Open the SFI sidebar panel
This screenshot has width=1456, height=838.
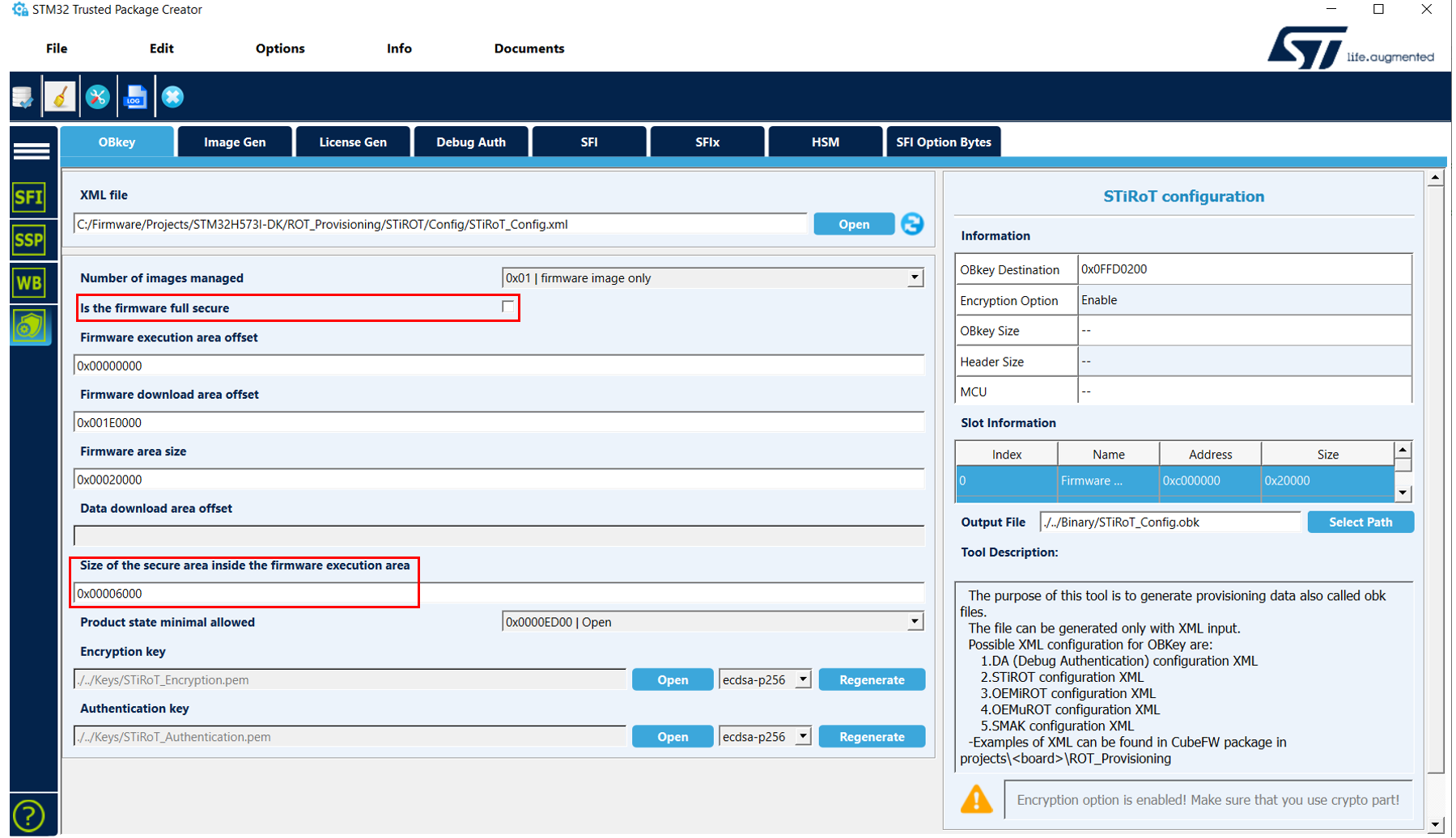coord(29,197)
